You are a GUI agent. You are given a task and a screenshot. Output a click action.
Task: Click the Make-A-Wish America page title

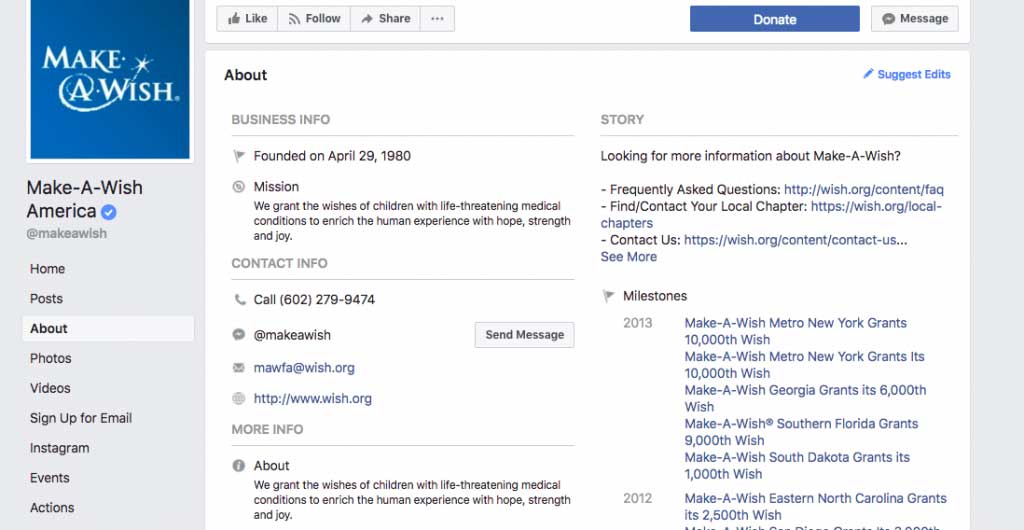pos(84,199)
